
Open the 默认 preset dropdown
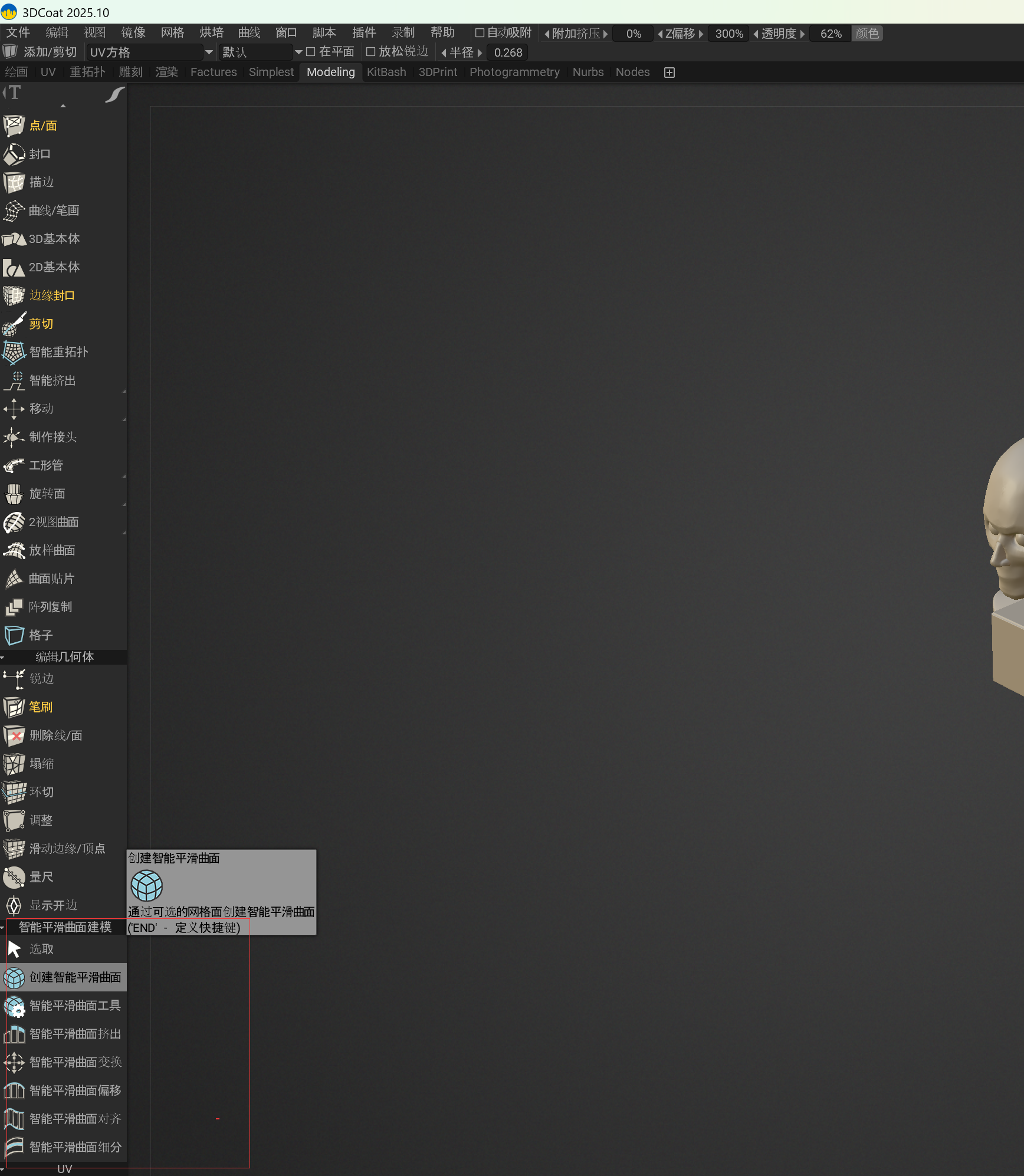coord(298,52)
